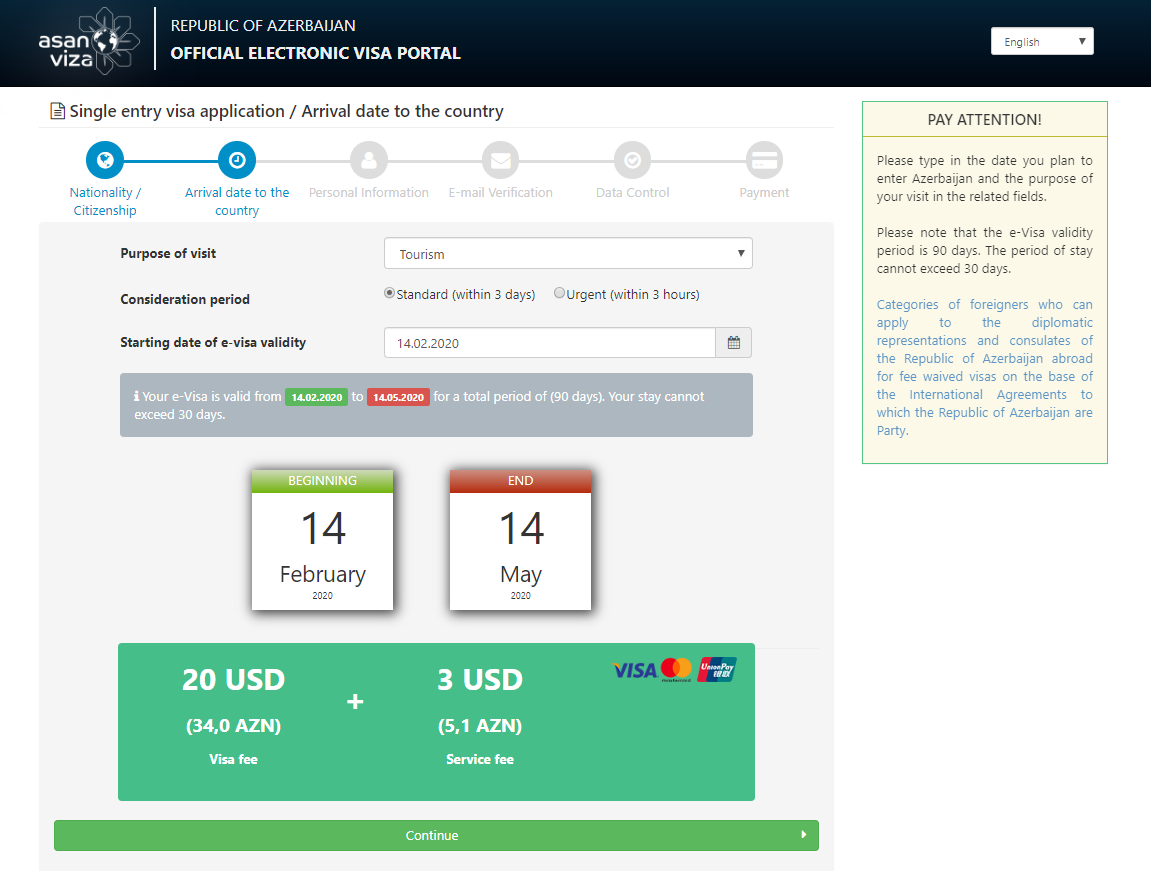Click the plus sign between fees
Viewport: 1151px width, 871px height.
(x=355, y=701)
